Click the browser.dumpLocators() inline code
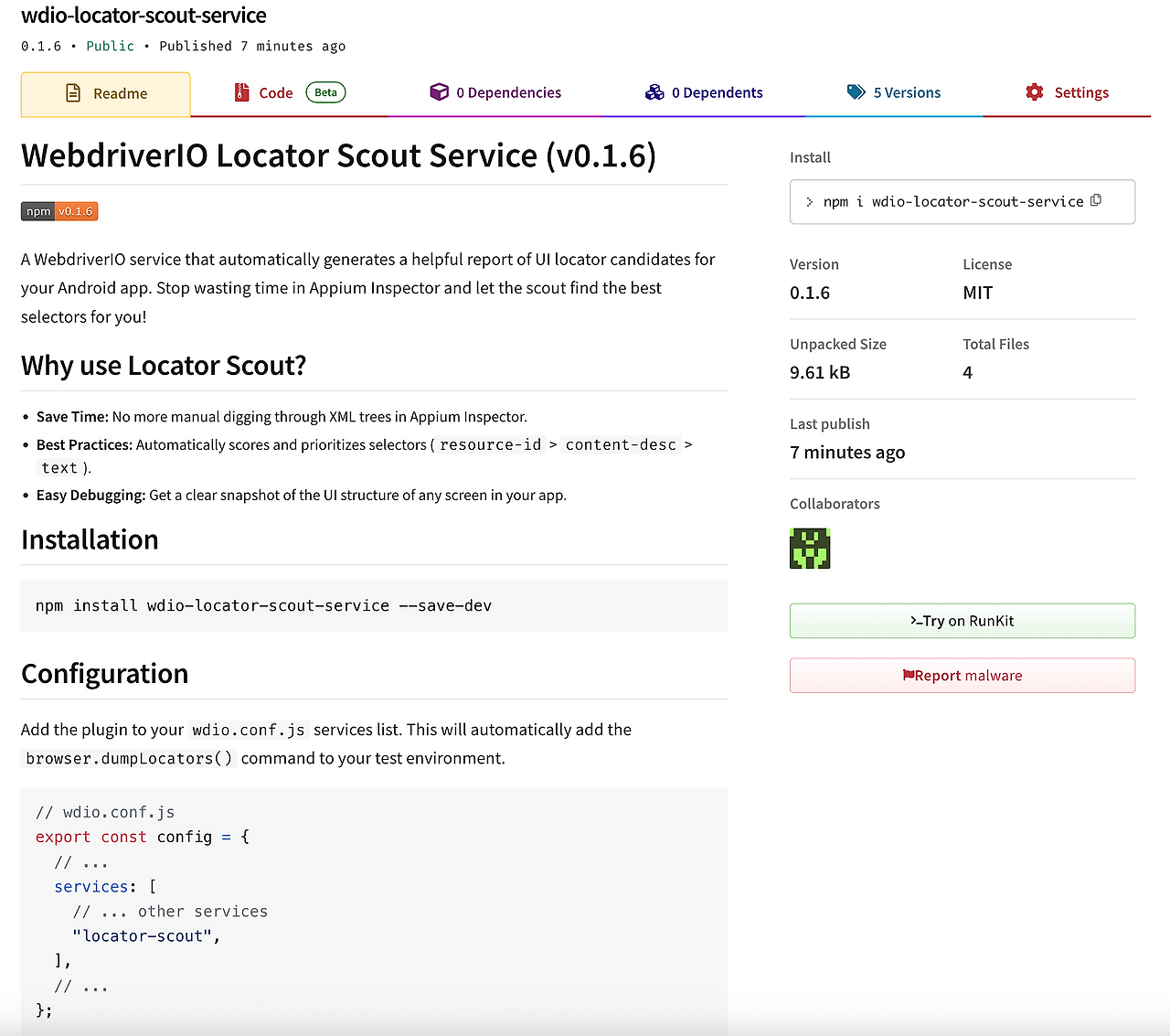1170x1036 pixels. (129, 758)
